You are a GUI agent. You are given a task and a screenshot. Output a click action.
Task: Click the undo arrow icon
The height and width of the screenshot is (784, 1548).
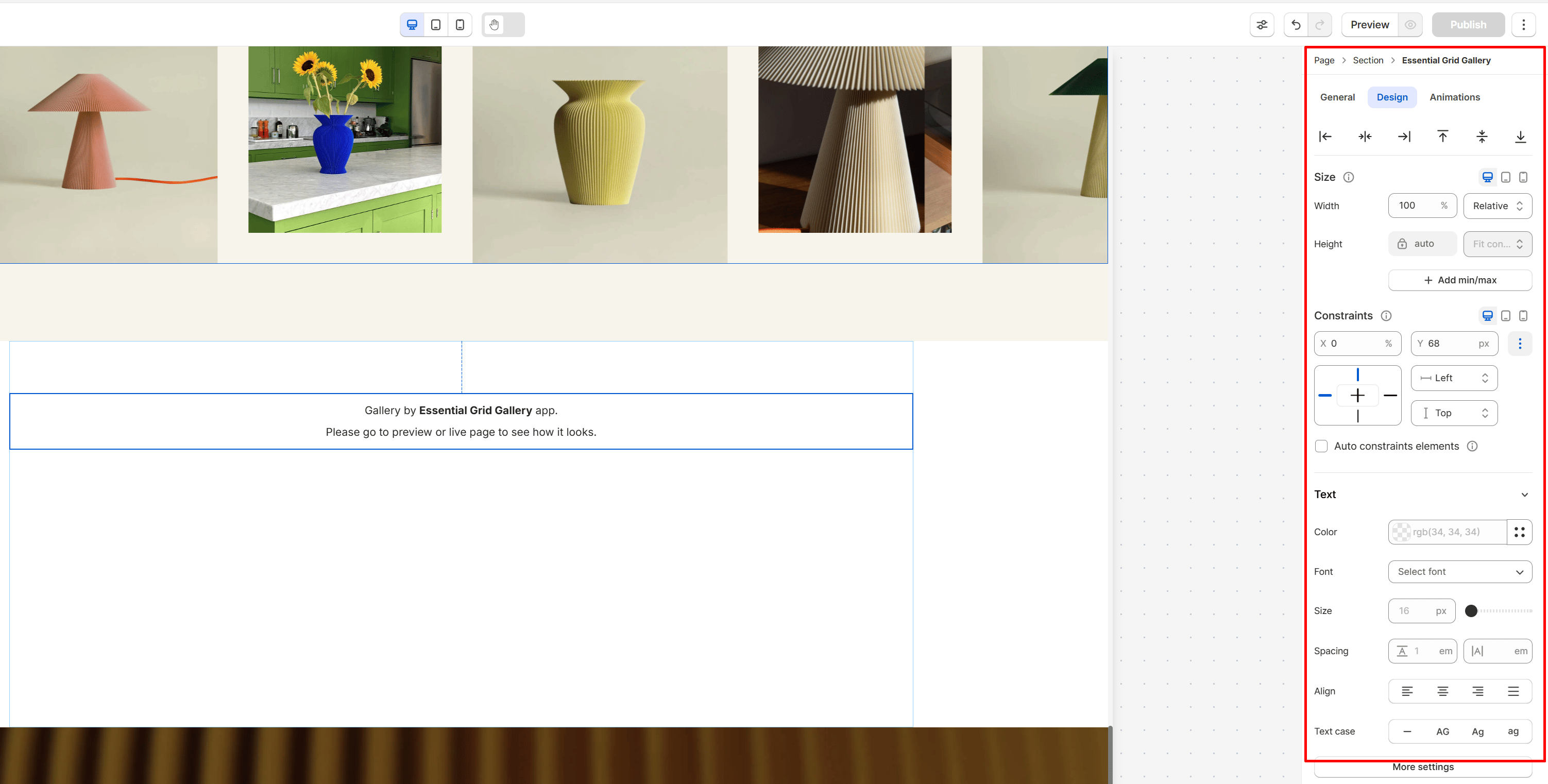[x=1296, y=25]
